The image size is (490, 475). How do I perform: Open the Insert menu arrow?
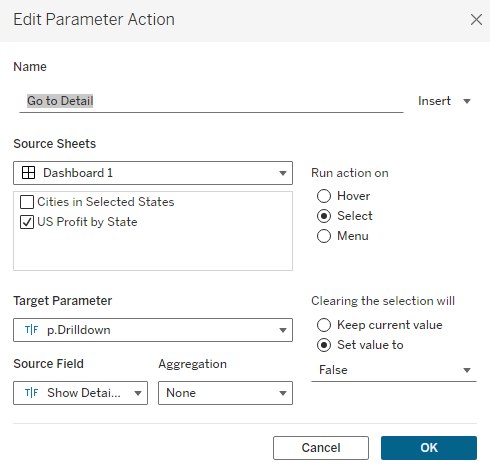click(x=467, y=101)
